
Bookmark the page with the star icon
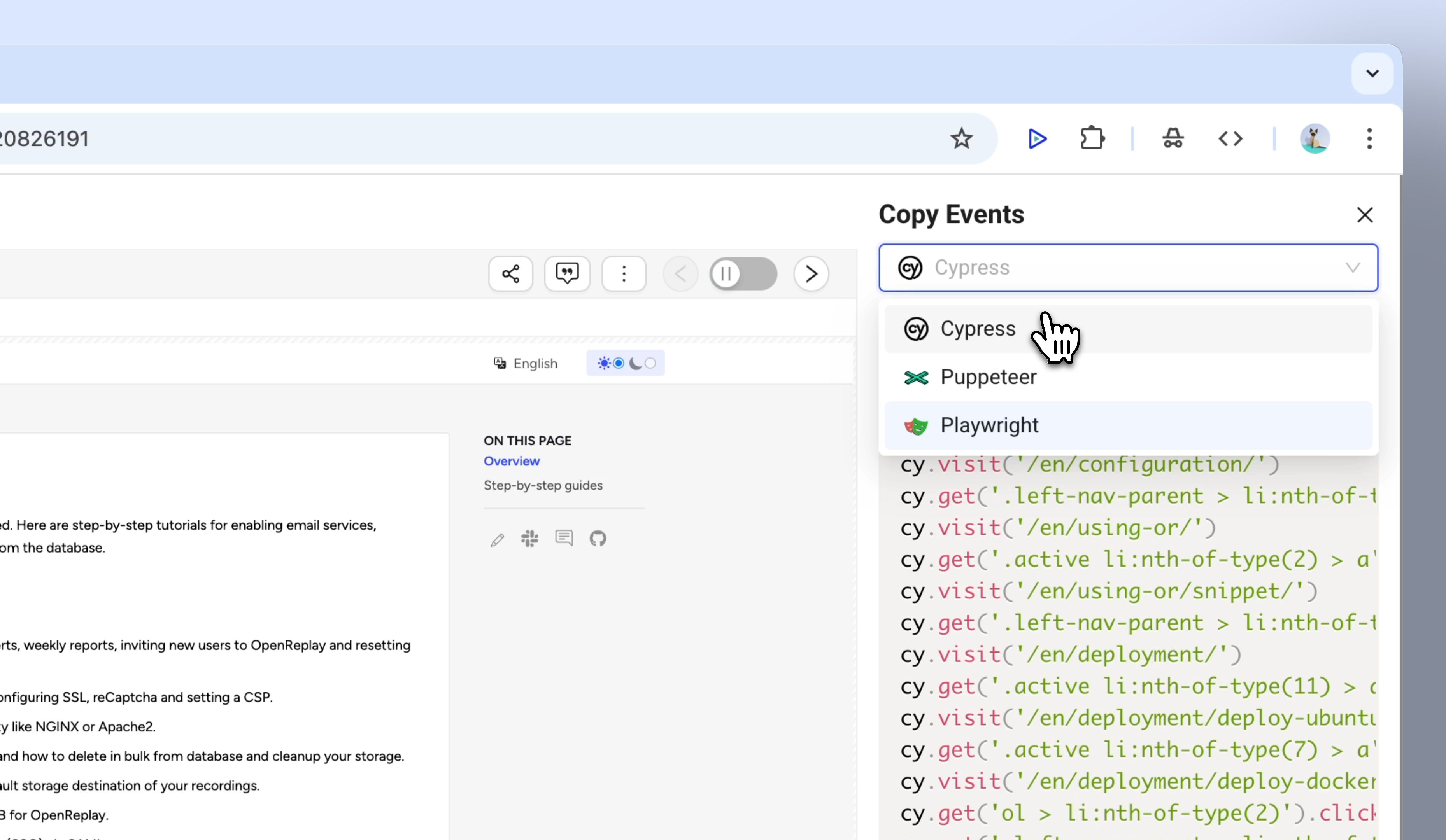click(x=961, y=138)
